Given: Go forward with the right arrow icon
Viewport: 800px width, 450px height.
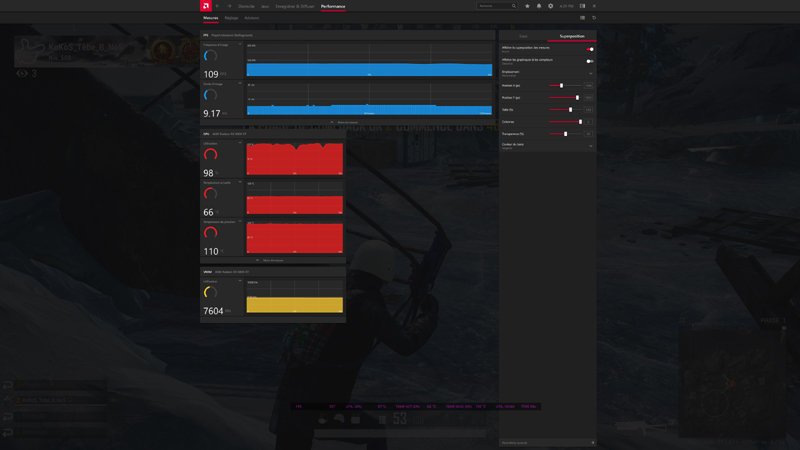Looking at the screenshot, I should 229,6.
